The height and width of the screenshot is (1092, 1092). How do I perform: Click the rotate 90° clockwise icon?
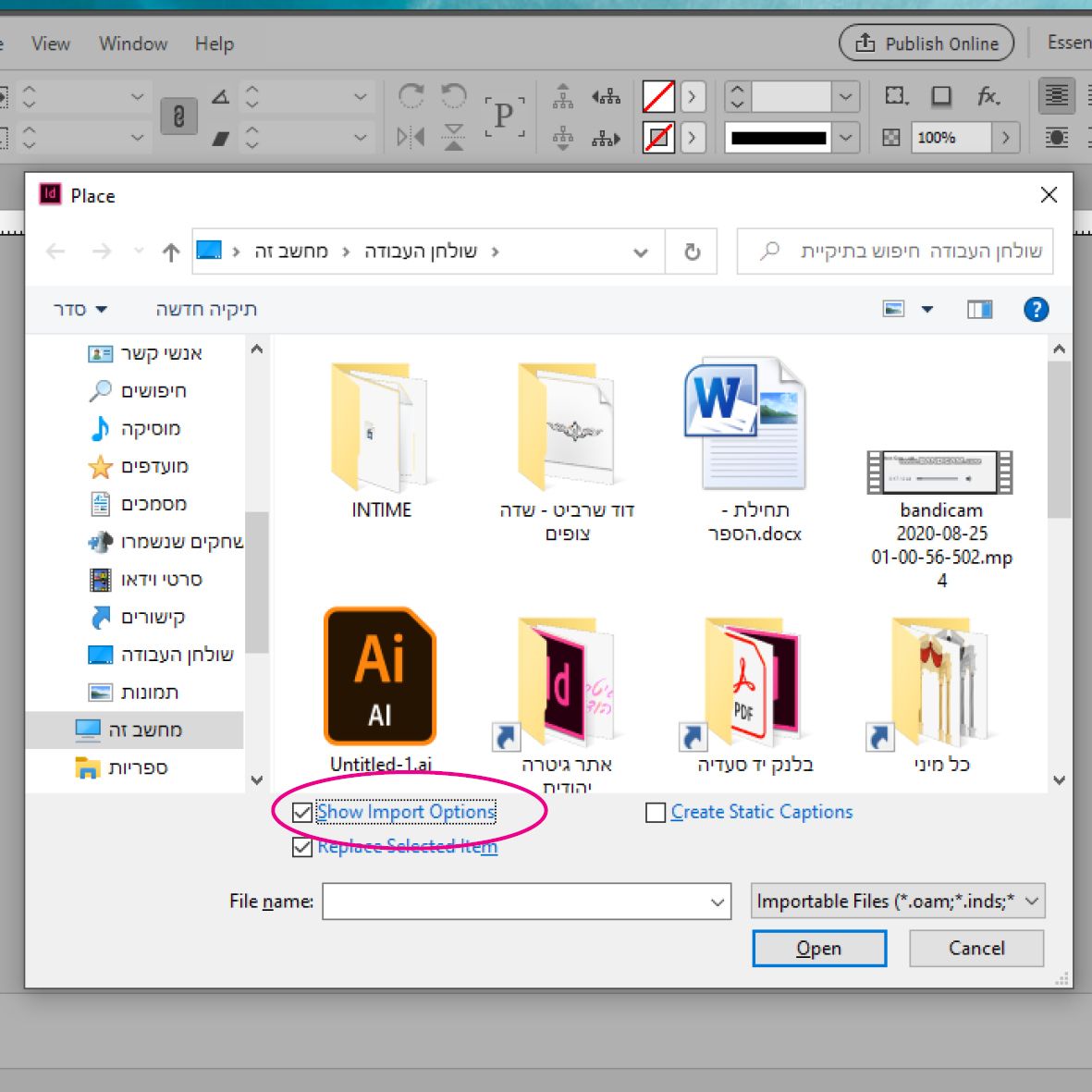tap(411, 95)
